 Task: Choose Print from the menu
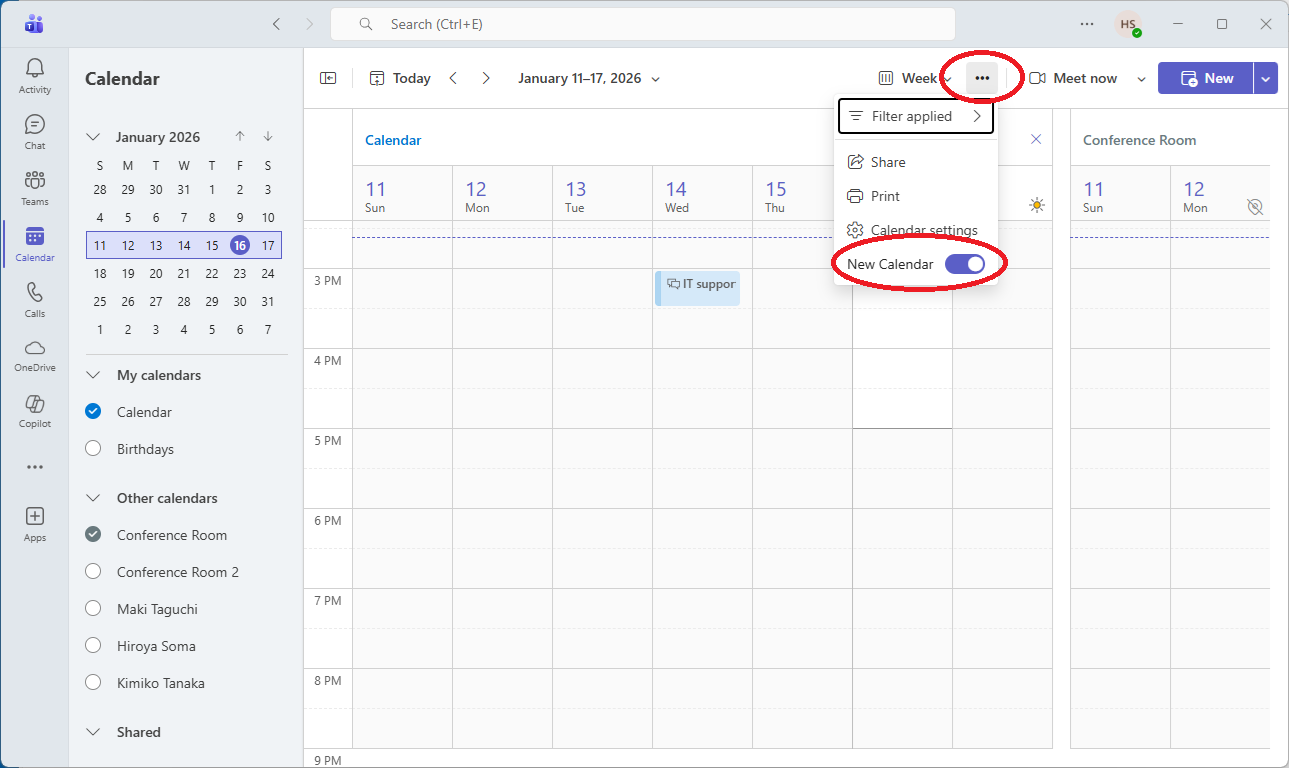click(885, 196)
